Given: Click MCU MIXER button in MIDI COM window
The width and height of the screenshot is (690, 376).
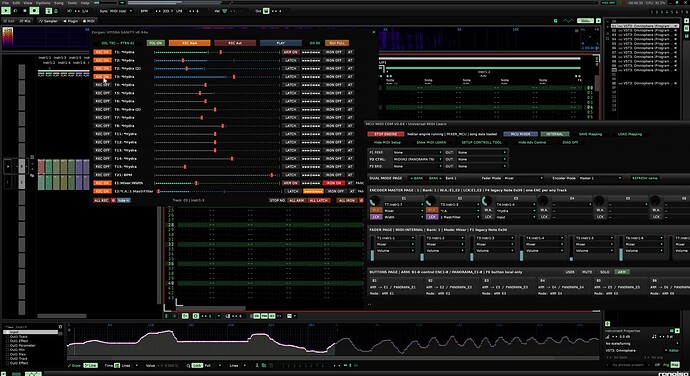Looking at the screenshot, I should [x=520, y=134].
